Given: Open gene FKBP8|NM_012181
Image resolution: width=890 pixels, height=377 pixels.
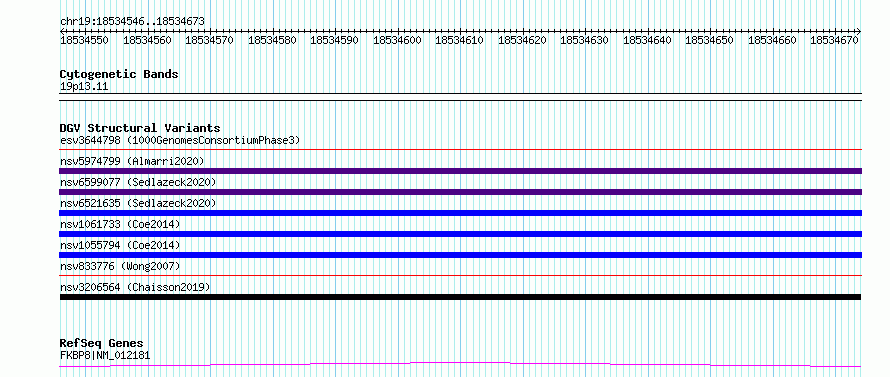Looking at the screenshot, I should tap(105, 356).
